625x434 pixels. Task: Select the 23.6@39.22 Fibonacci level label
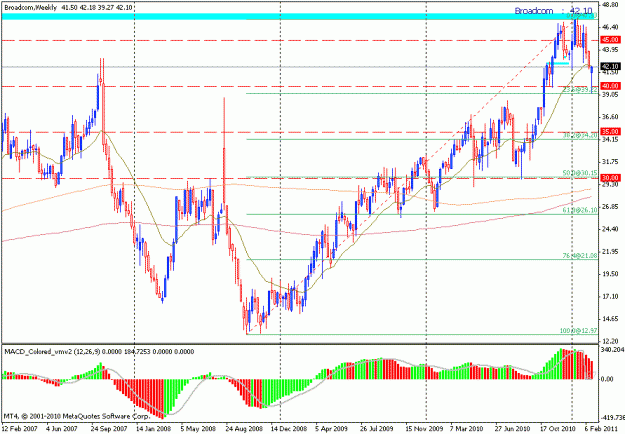click(580, 90)
